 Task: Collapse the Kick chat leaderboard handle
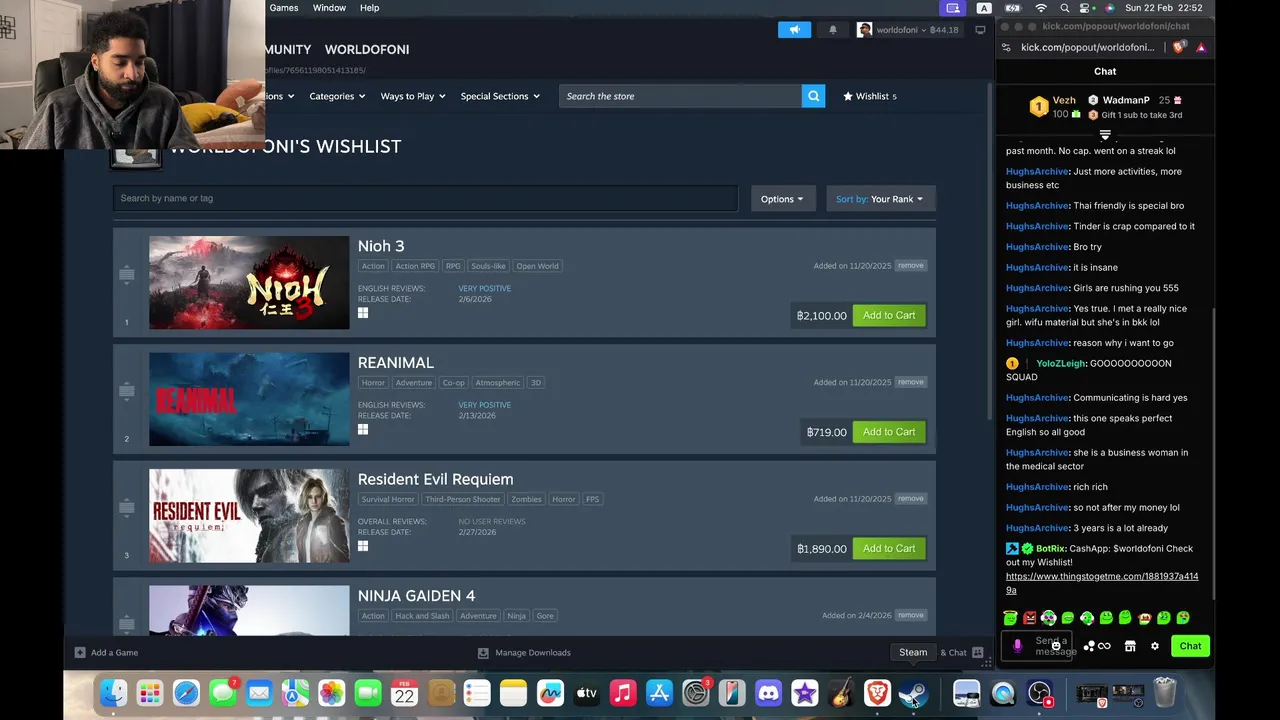tap(1105, 134)
